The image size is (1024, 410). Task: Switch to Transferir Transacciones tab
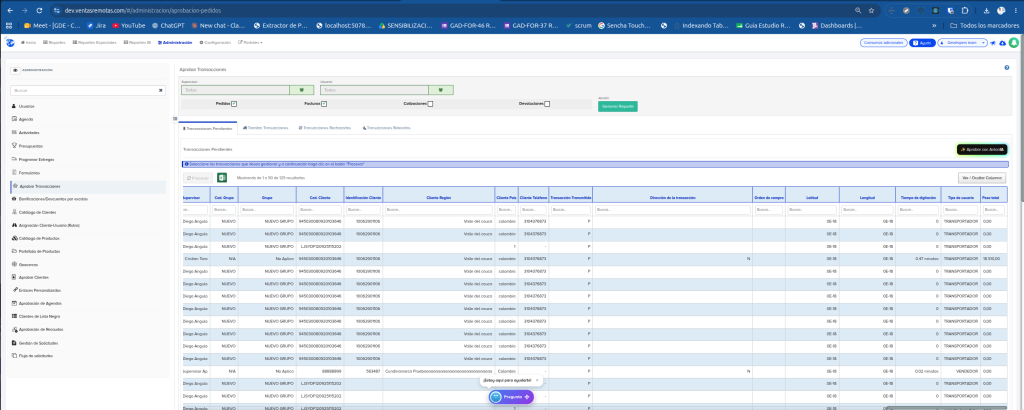265,128
